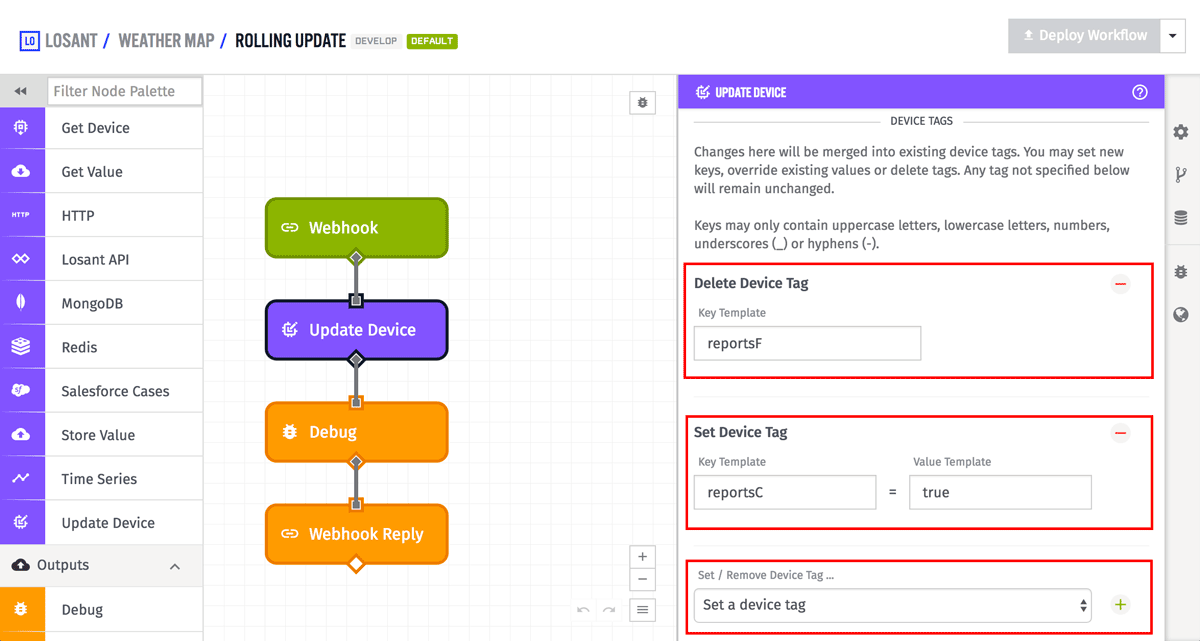Select the orange Debug node on canvas
Screen dimensions: 1200x641
(356, 432)
